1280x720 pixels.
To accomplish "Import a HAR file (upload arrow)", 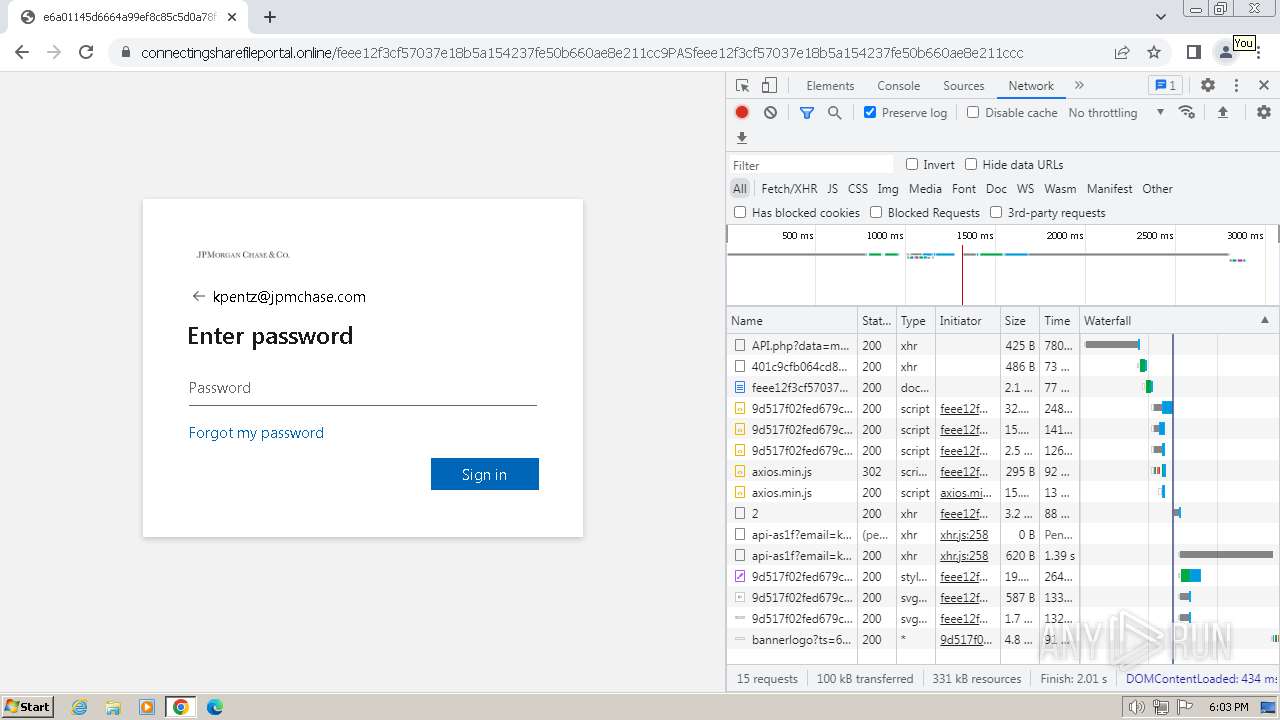I will [x=1222, y=113].
